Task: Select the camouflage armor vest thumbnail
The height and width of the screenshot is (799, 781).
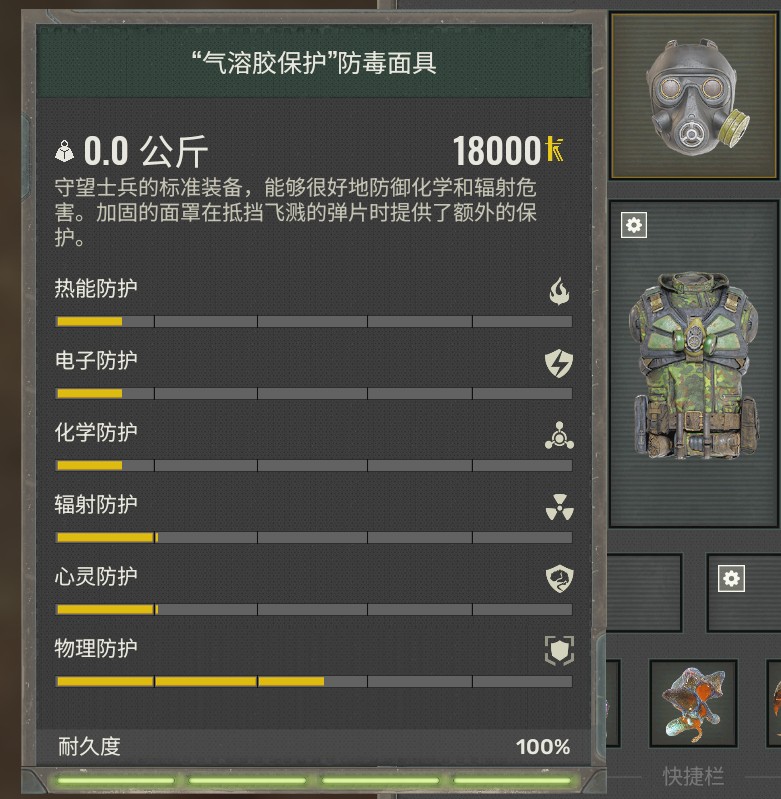Action: click(x=694, y=364)
